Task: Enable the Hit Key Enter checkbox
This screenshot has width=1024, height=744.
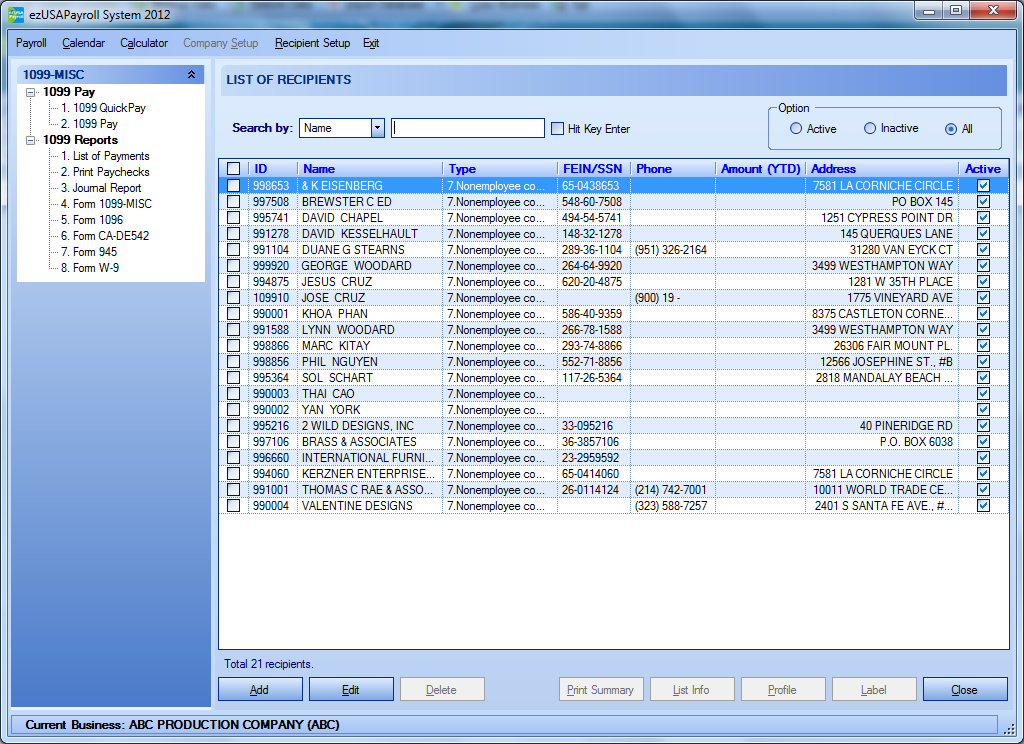Action: tap(558, 129)
